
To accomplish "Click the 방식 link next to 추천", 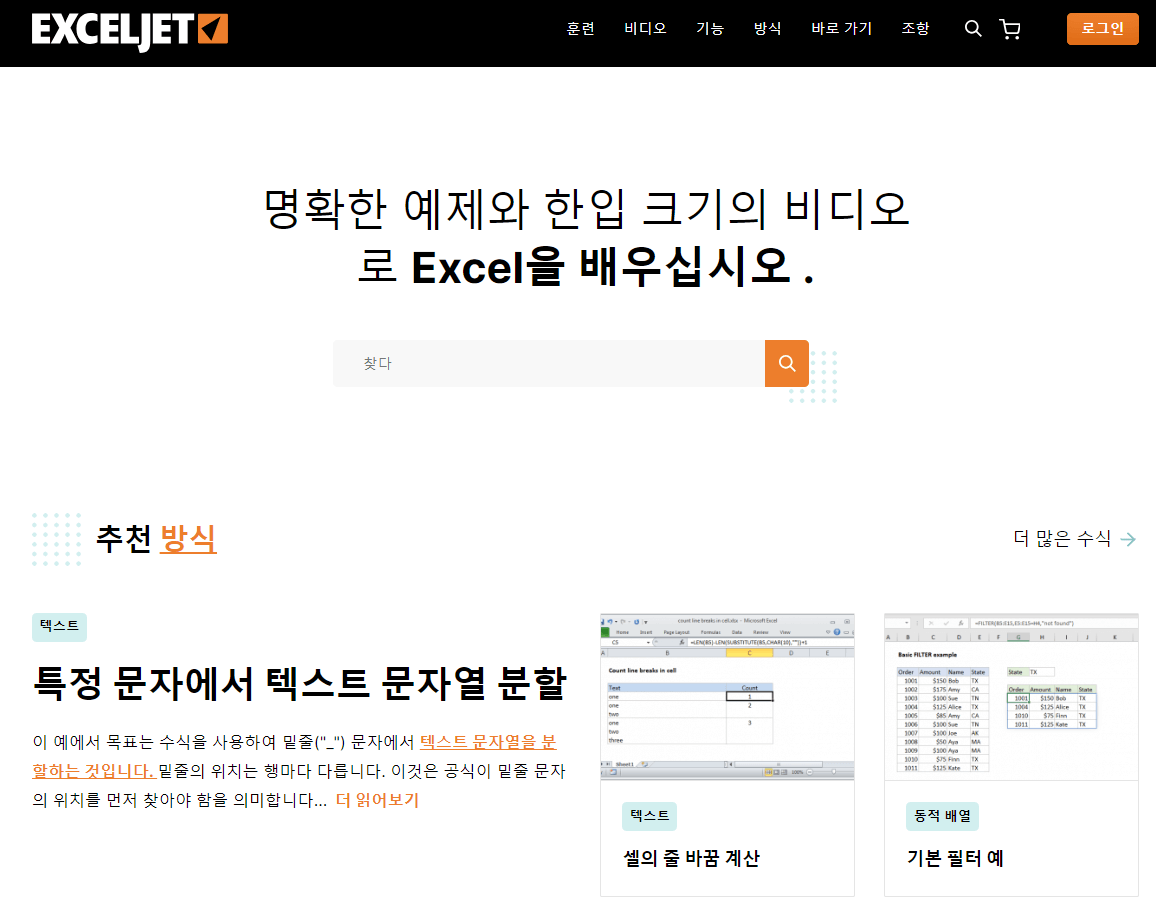I will tap(188, 538).
